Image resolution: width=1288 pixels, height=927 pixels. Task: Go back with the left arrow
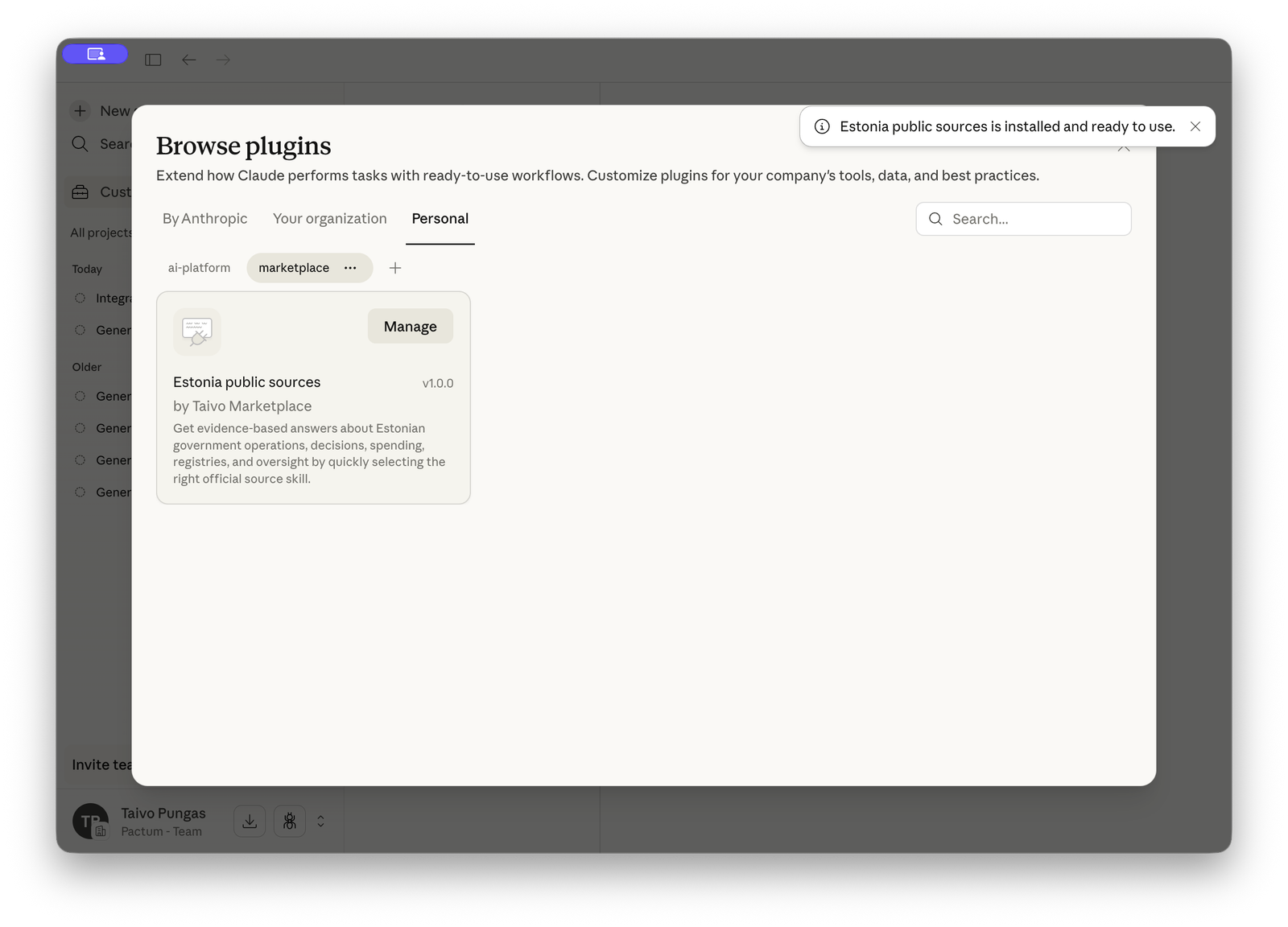tap(188, 60)
